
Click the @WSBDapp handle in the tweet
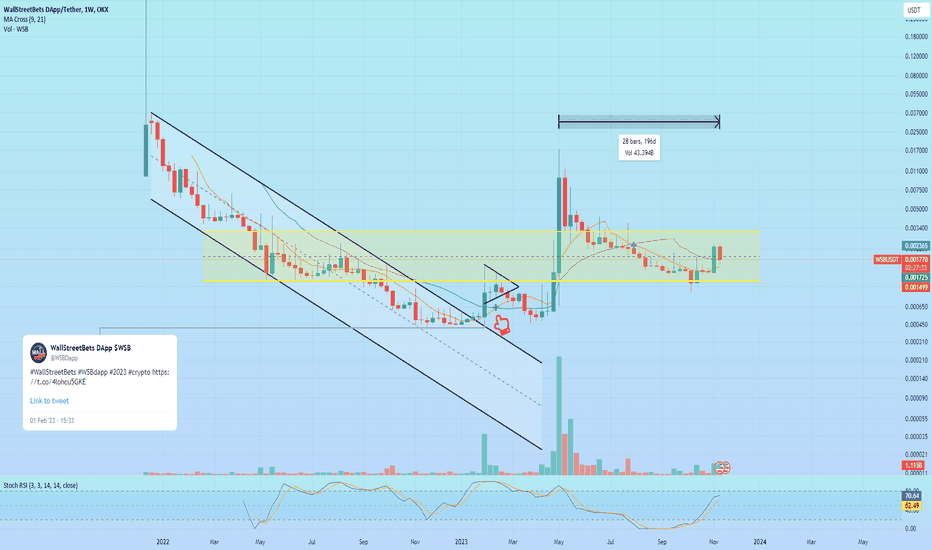coord(64,358)
